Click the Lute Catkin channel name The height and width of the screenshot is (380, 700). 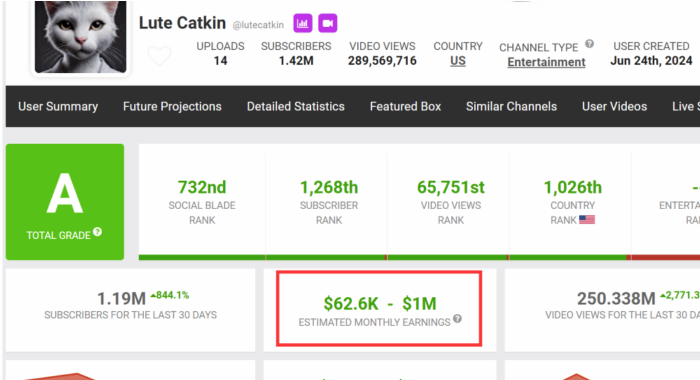pyautogui.click(x=182, y=23)
